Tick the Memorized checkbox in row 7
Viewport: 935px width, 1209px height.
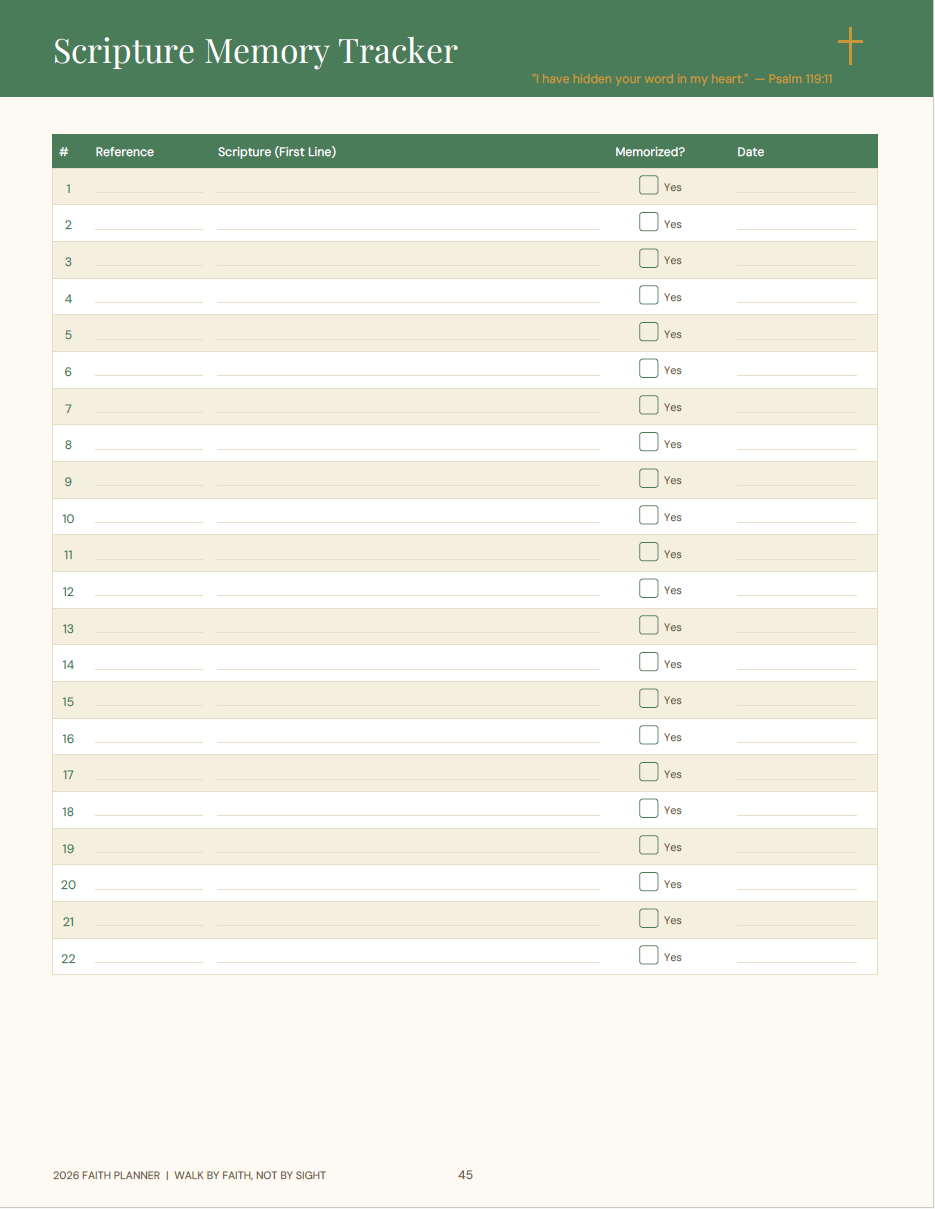pos(649,405)
